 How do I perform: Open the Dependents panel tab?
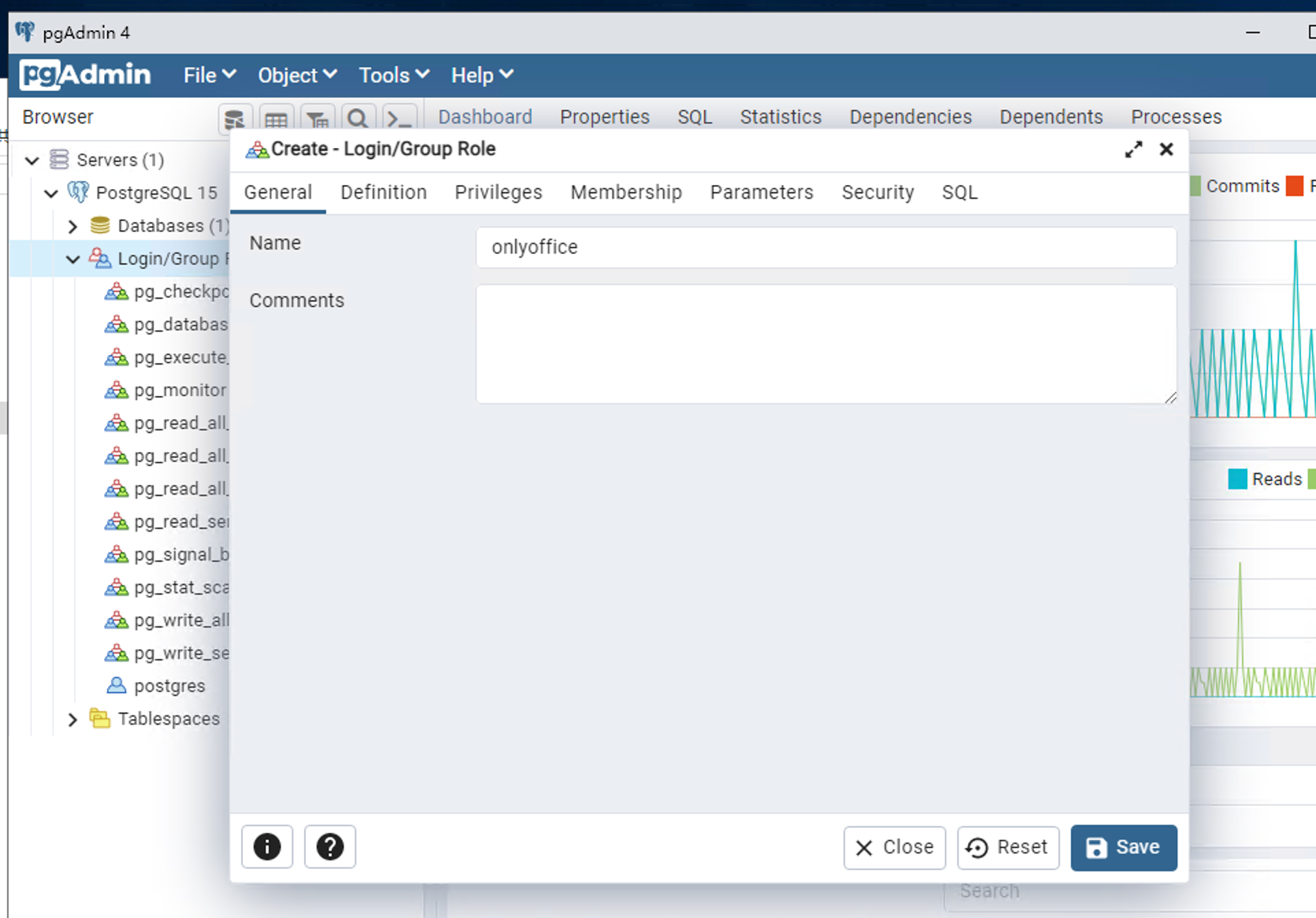pos(1051,117)
